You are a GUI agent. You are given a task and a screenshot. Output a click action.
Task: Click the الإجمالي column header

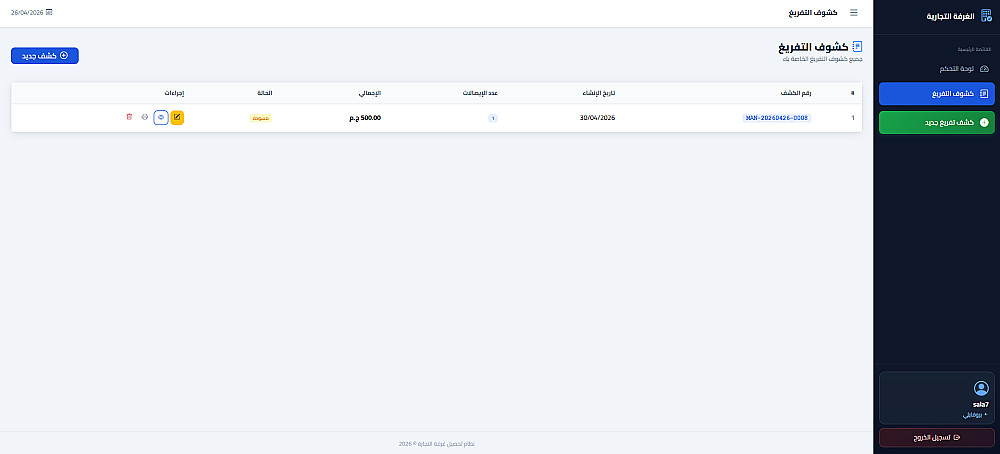pos(369,93)
